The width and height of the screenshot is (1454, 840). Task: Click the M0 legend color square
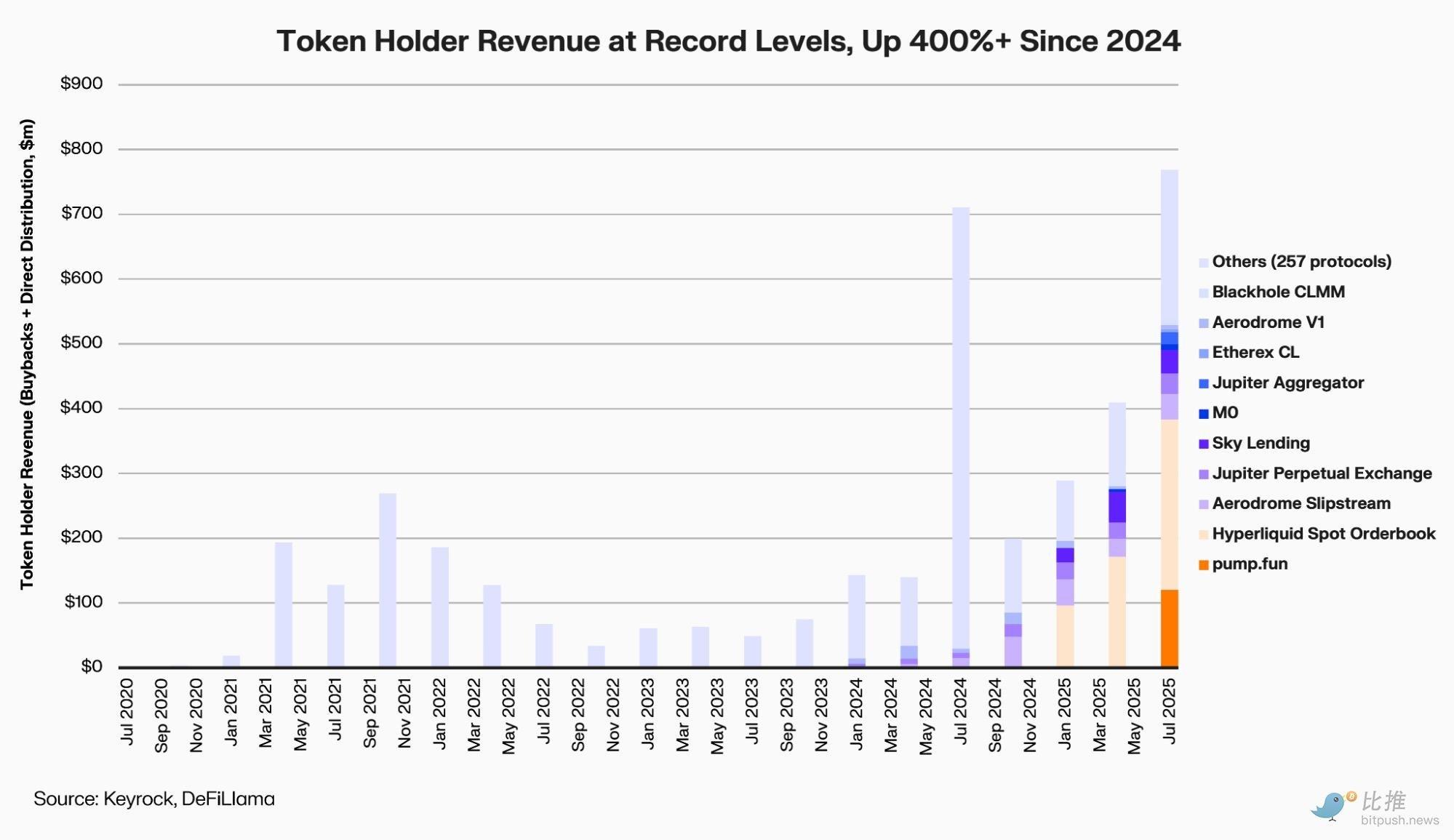pyautogui.click(x=1203, y=414)
